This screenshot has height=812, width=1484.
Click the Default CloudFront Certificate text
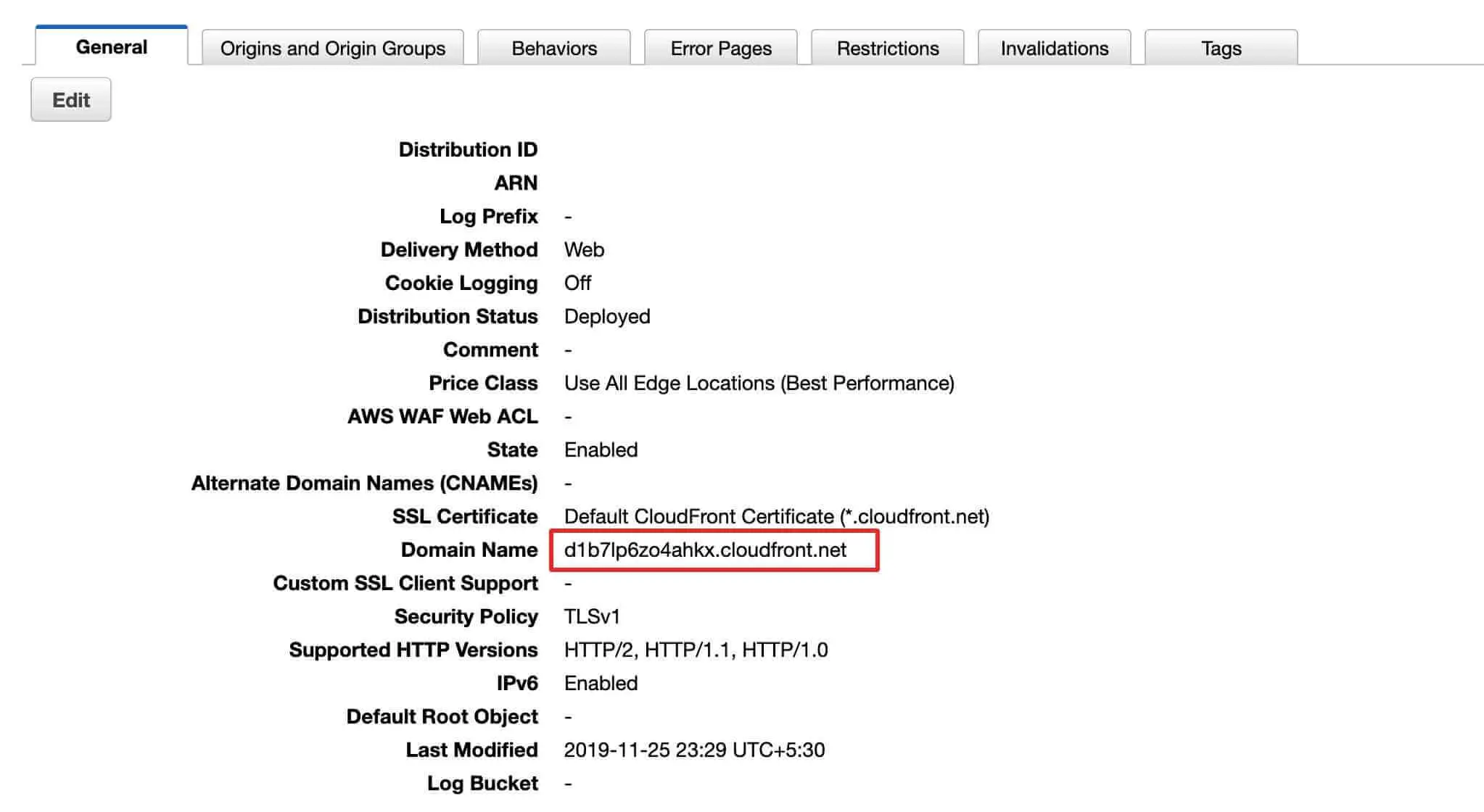(x=776, y=517)
